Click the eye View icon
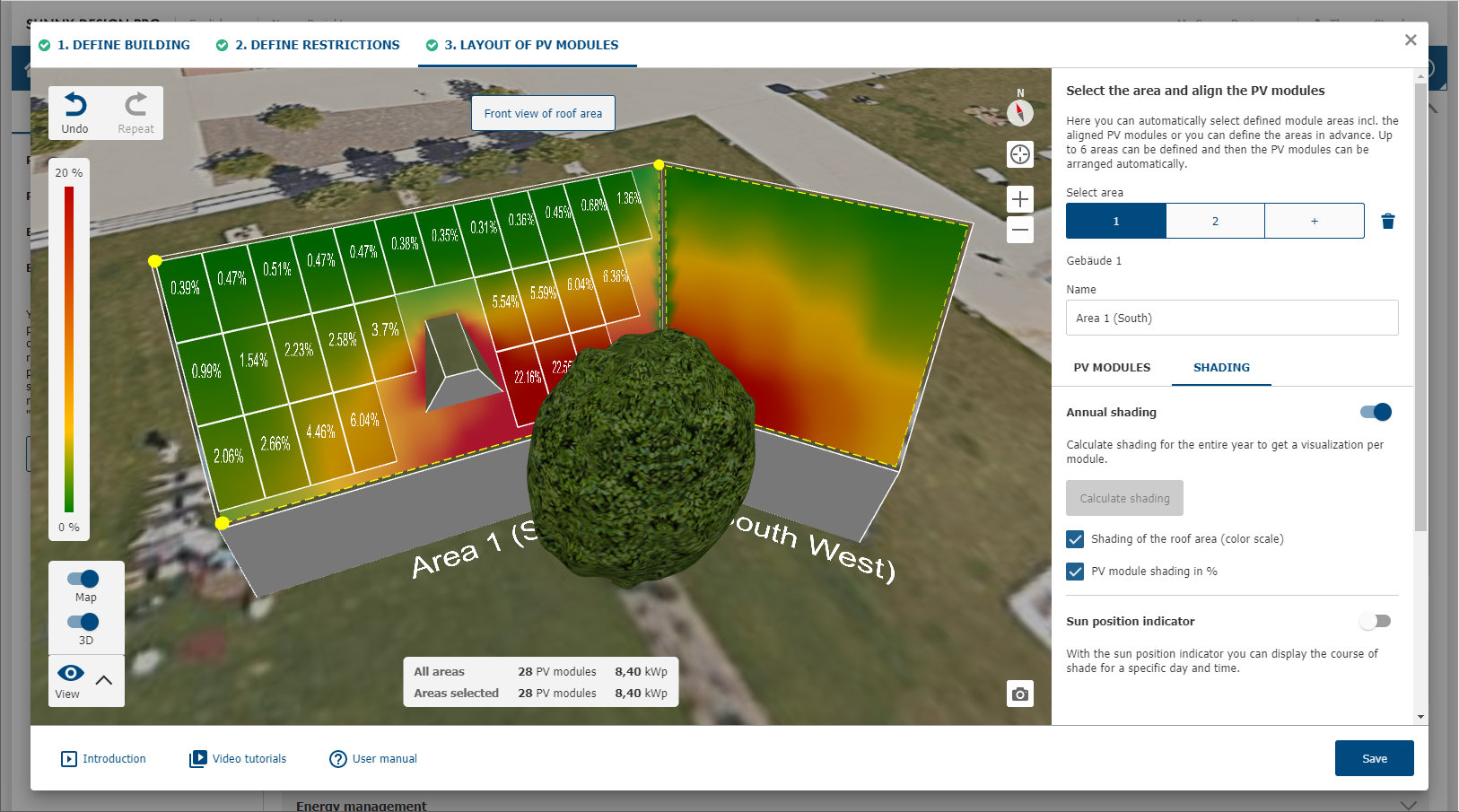 [x=70, y=673]
